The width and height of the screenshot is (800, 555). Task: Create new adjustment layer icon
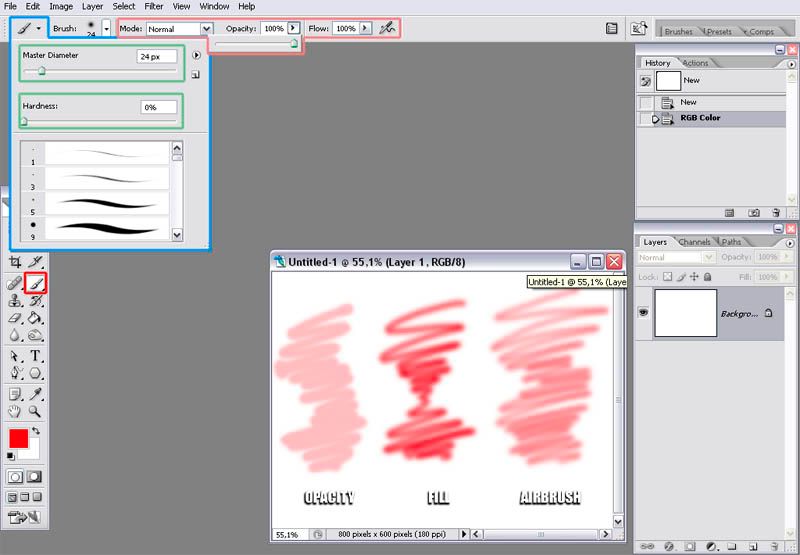[711, 547]
